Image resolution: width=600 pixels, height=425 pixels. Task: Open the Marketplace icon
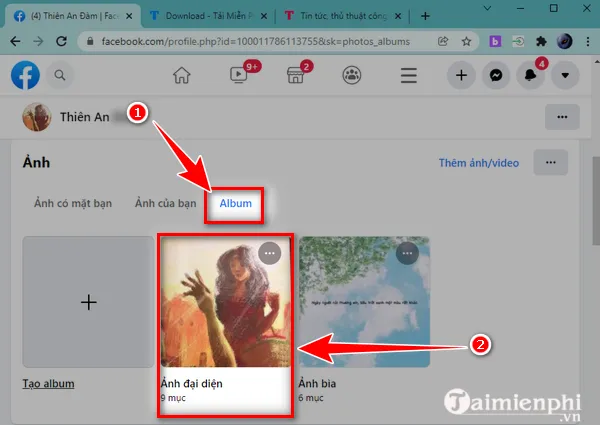(296, 75)
